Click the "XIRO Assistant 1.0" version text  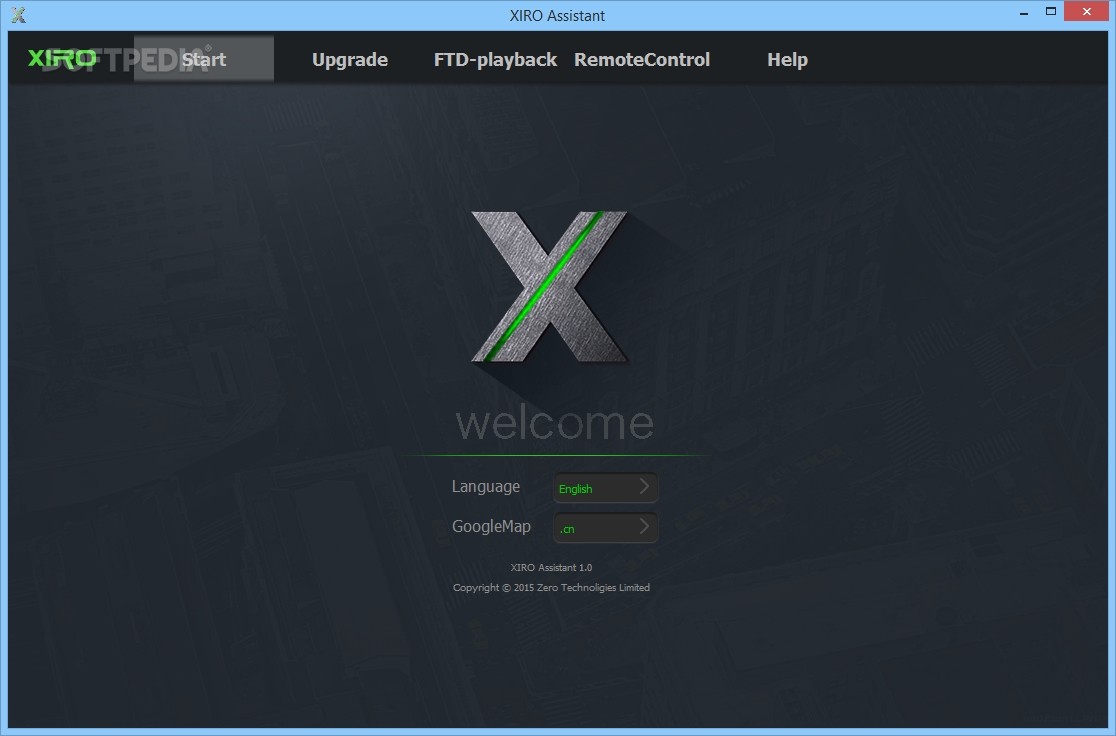(x=551, y=567)
